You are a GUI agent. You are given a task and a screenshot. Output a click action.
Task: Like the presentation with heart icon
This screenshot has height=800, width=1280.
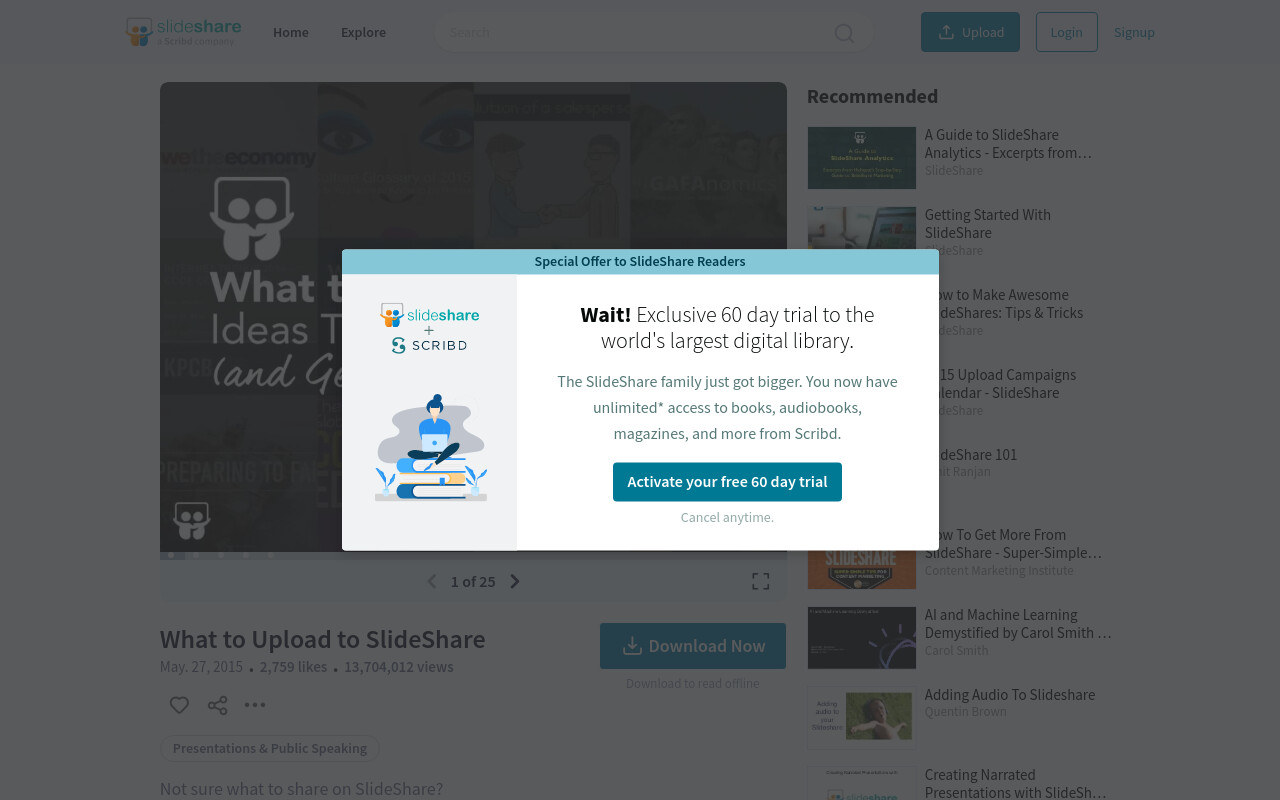(179, 705)
